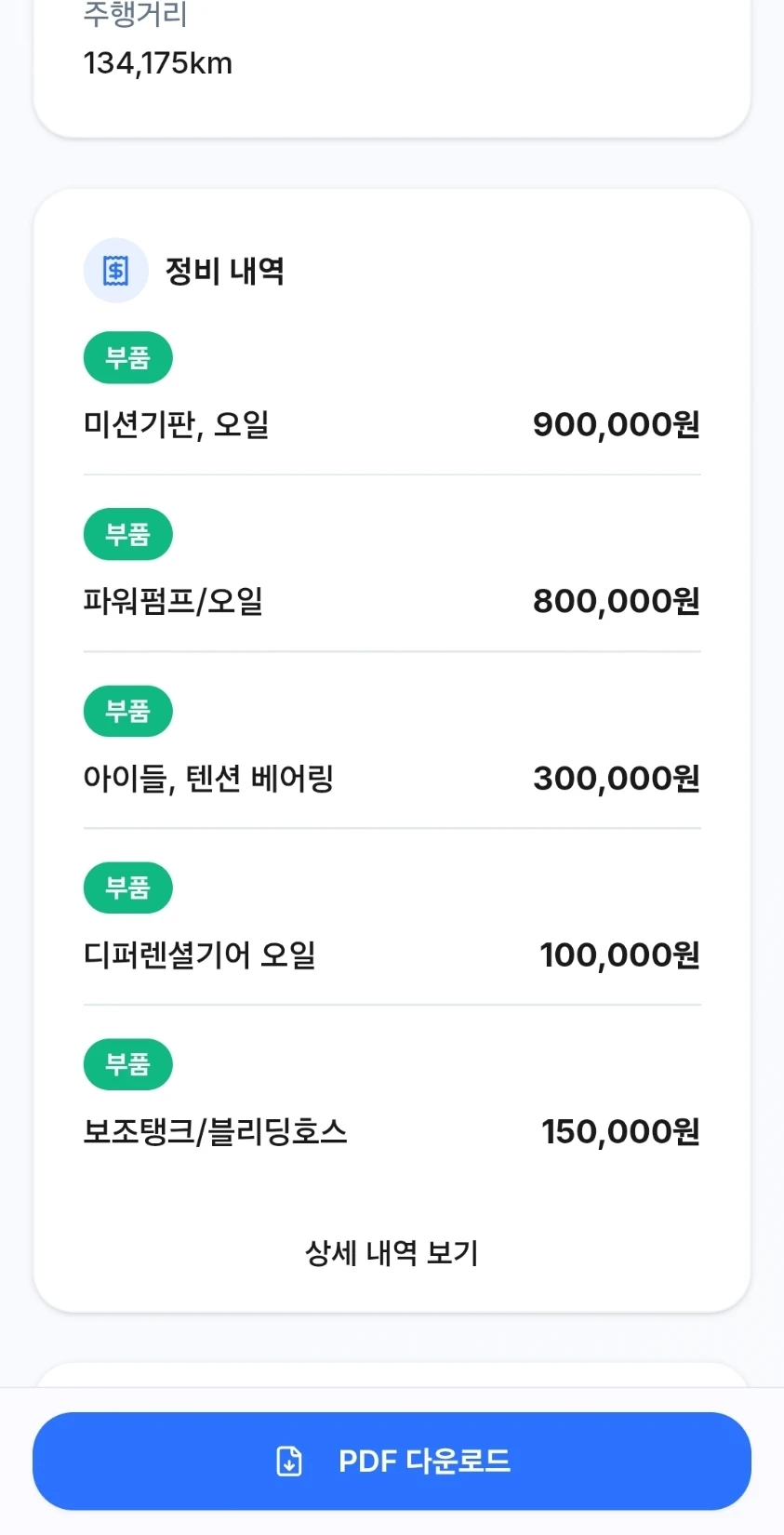Click the 부품 badge above 아이들, 텐션 베어링
The image size is (784, 1535).
pyautogui.click(x=128, y=711)
